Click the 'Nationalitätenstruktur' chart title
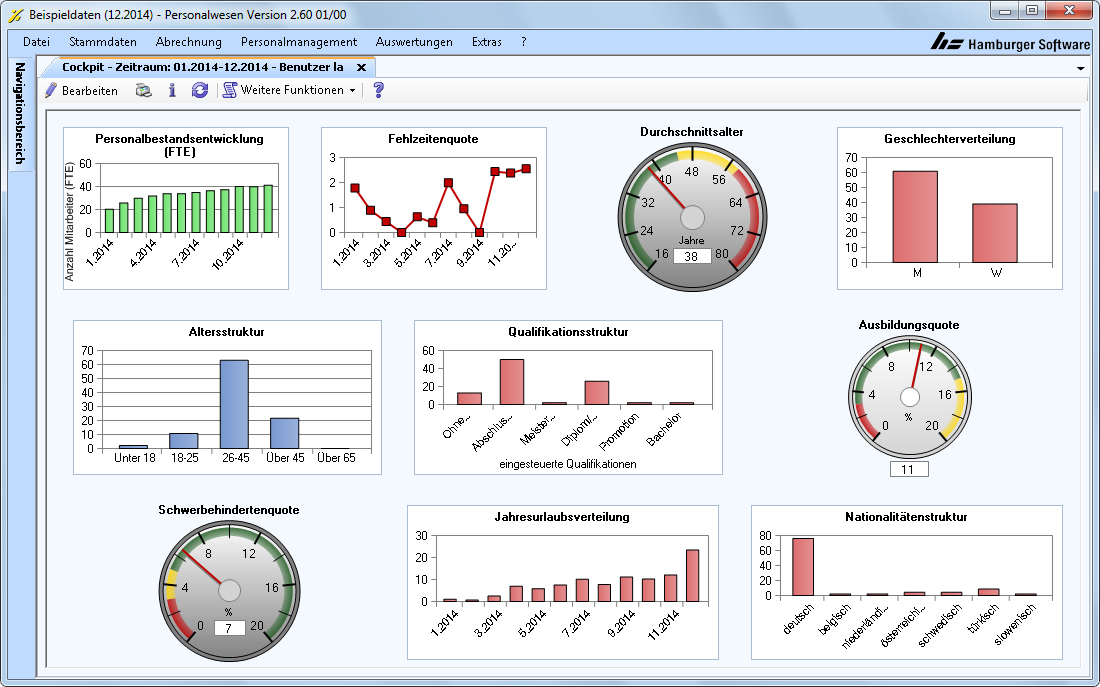Screen dimensions: 1100x687 pyautogui.click(x=906, y=517)
